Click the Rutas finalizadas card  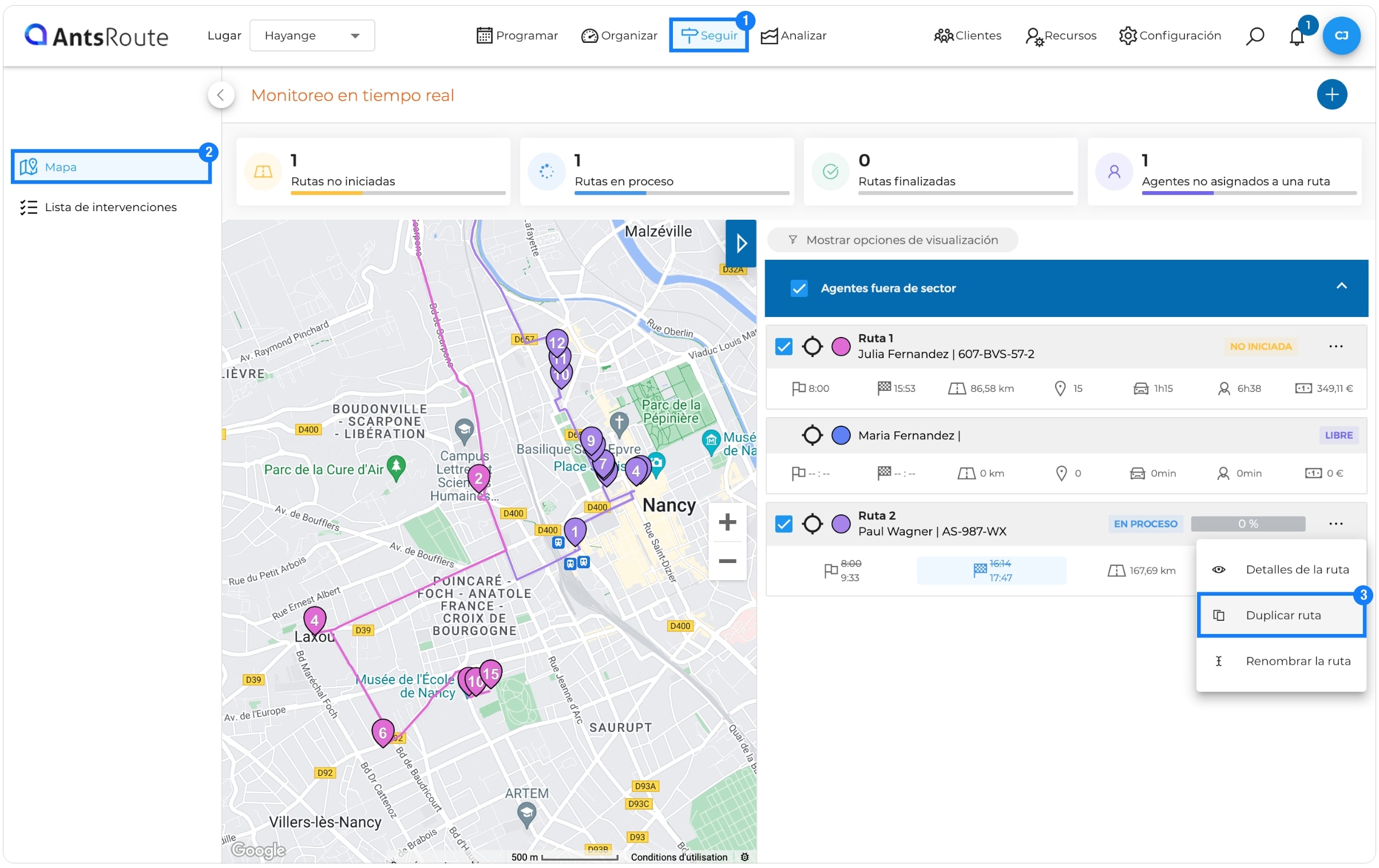[940, 171]
